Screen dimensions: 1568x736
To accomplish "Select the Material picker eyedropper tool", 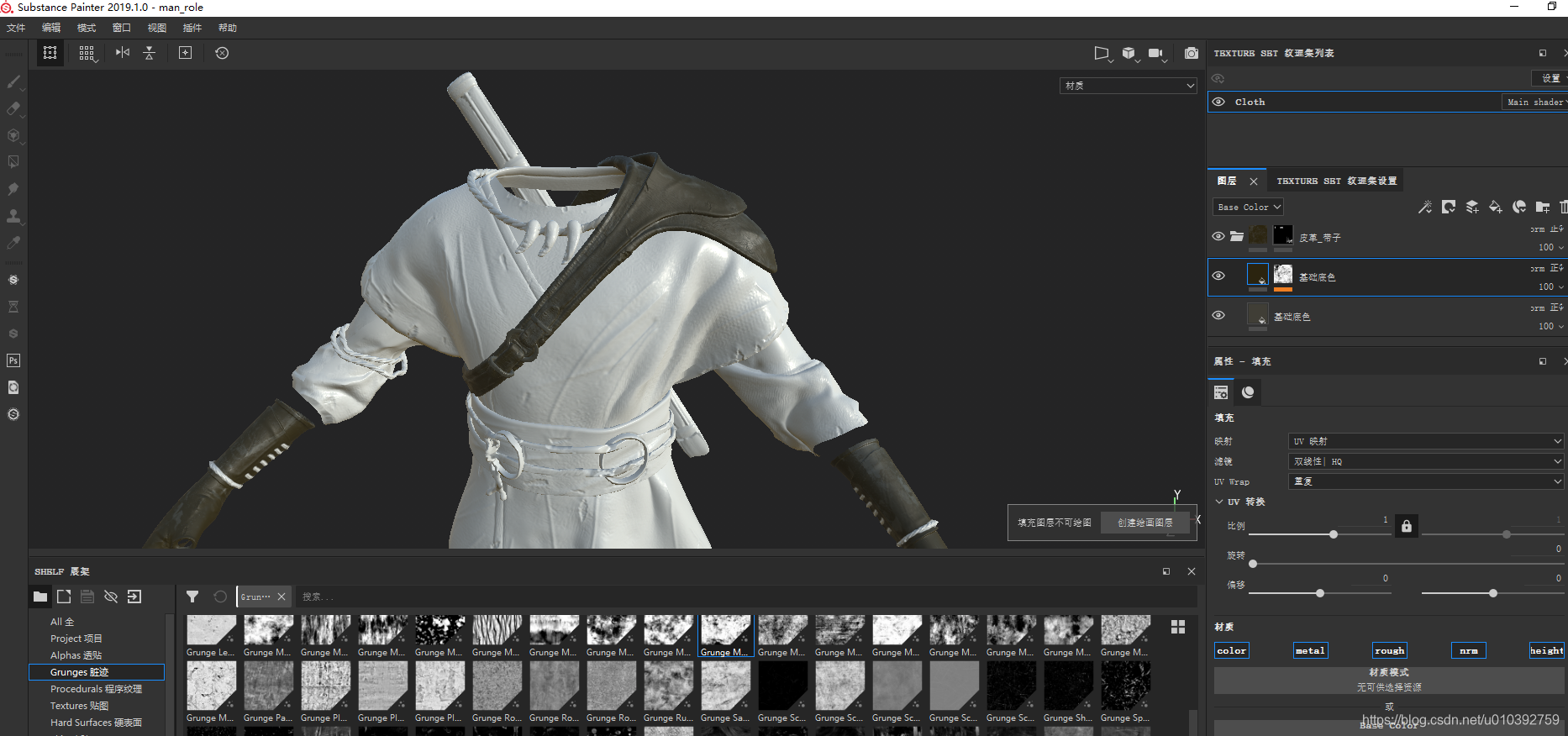I will [13, 243].
